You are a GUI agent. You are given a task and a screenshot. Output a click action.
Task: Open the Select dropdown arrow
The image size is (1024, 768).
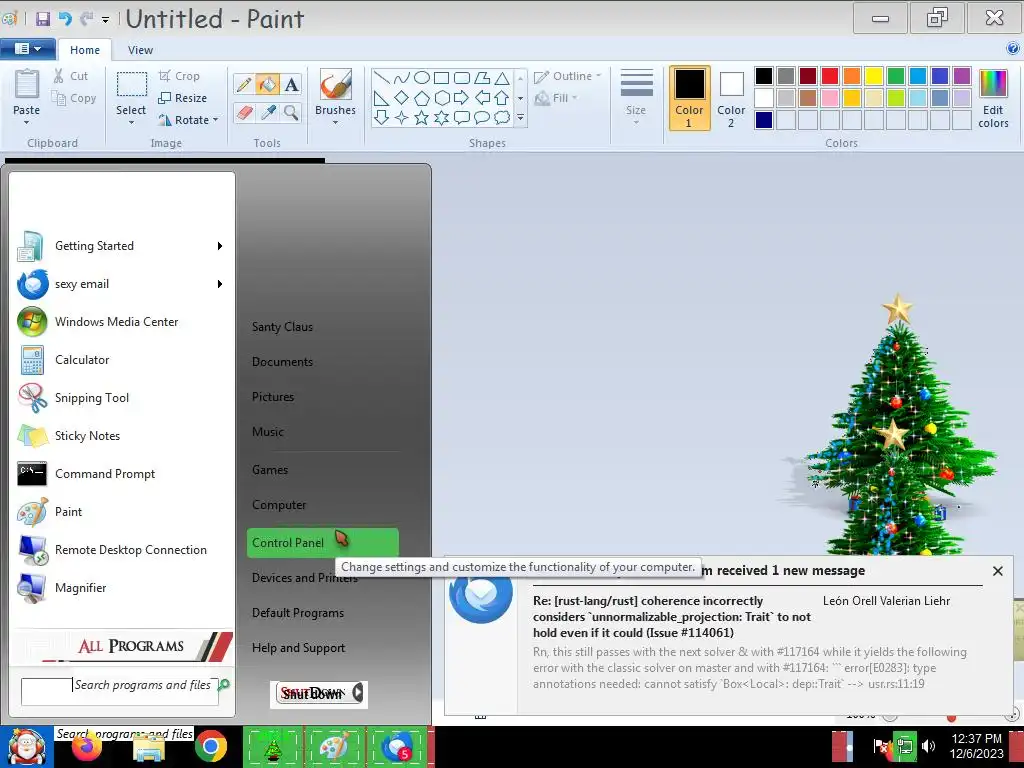tap(131, 123)
